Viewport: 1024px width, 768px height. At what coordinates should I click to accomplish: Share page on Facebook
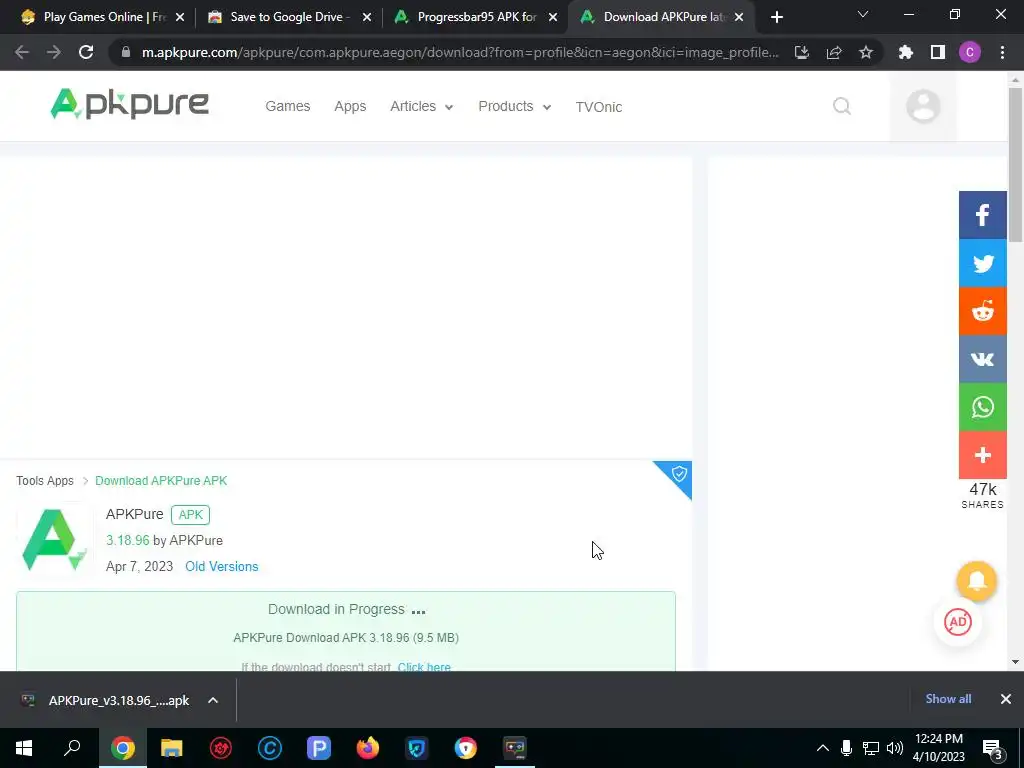point(982,215)
